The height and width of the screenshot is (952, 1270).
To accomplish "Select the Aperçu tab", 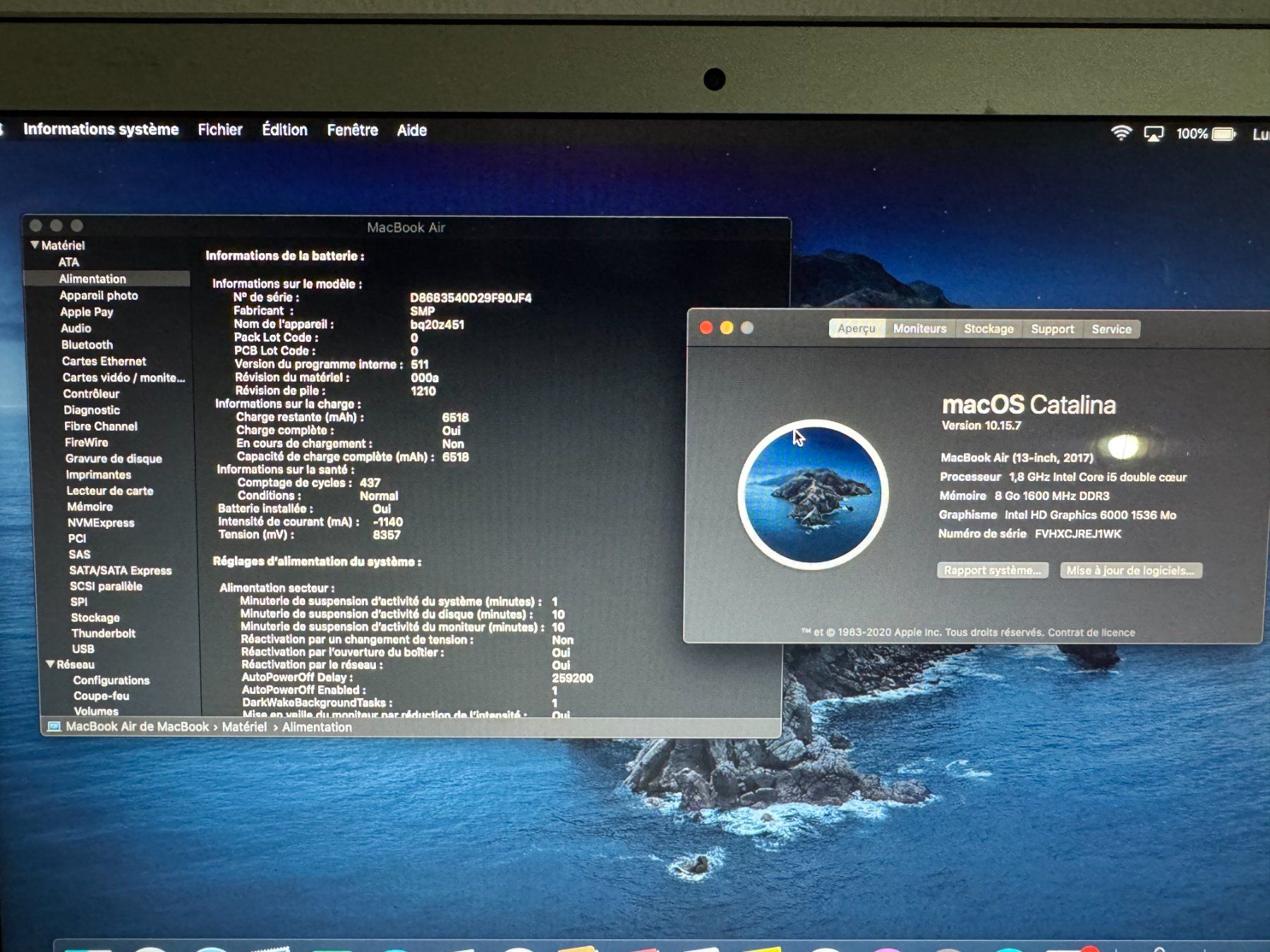I will [x=857, y=329].
